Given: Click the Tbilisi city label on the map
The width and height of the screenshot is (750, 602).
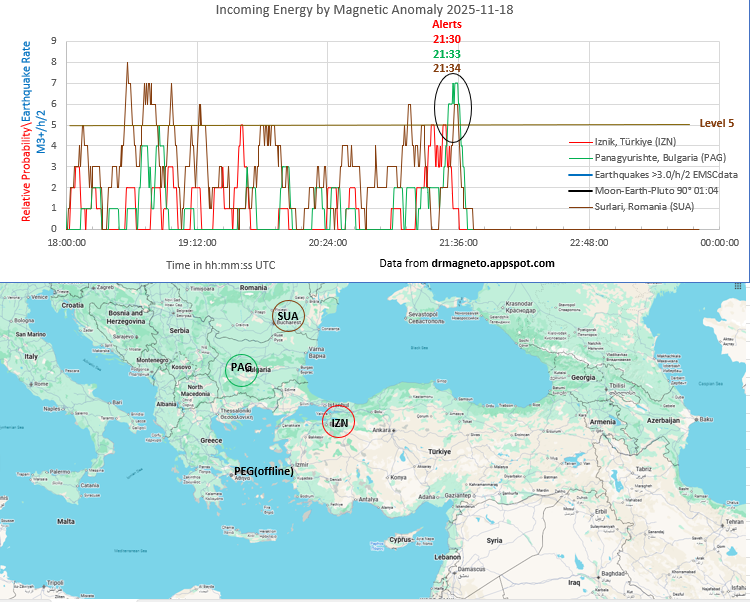Looking at the screenshot, I should coord(617,385).
